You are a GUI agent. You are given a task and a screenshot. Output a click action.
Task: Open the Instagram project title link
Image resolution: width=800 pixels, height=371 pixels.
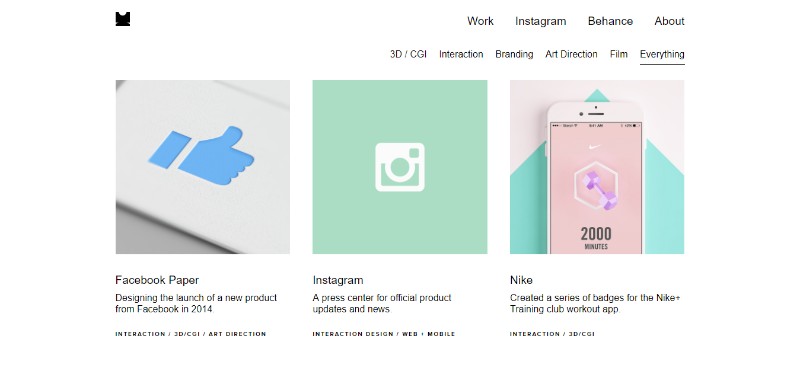click(x=338, y=280)
